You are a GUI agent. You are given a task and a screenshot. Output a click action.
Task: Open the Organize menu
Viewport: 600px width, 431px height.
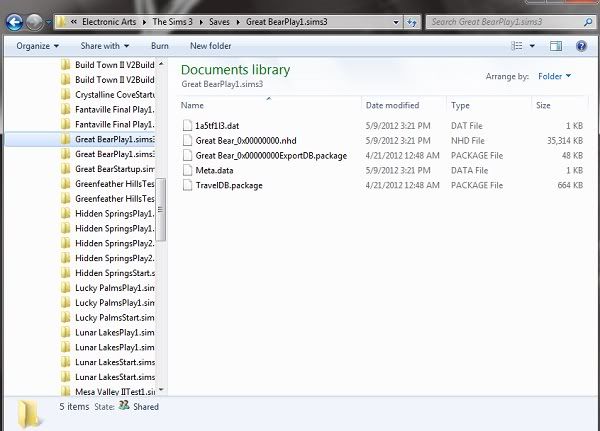pyautogui.click(x=38, y=46)
